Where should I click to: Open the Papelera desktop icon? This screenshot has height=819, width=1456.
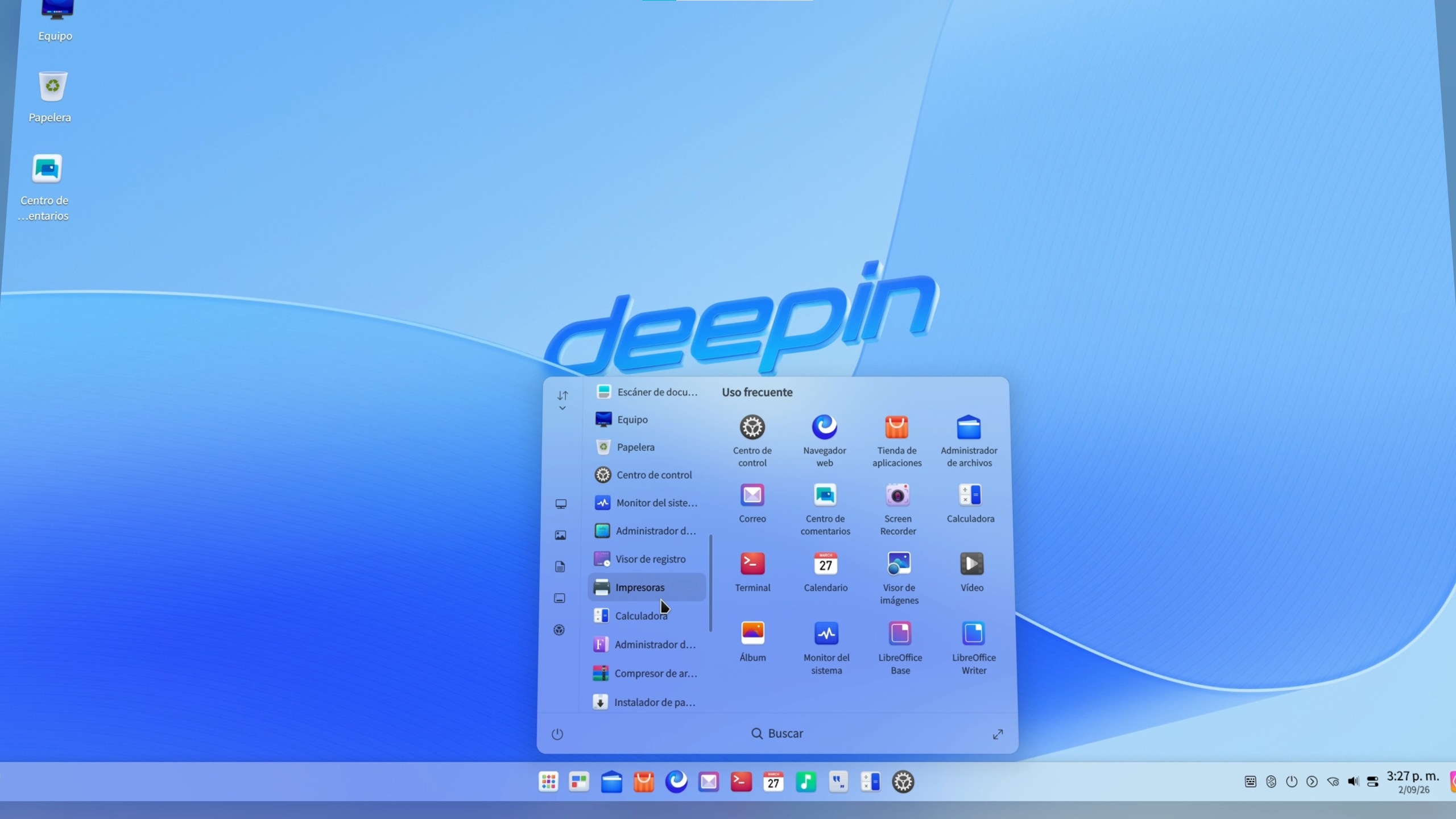tap(51, 97)
